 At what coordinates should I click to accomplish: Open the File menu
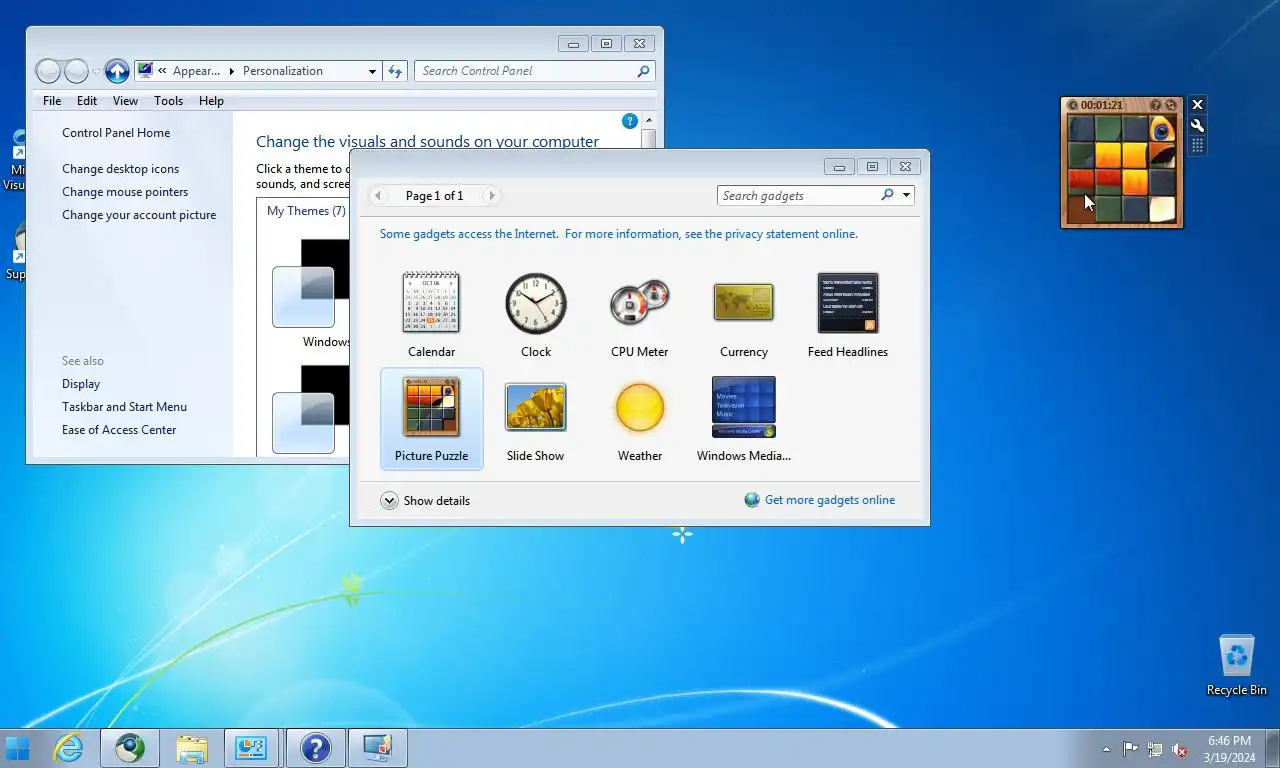click(x=52, y=101)
